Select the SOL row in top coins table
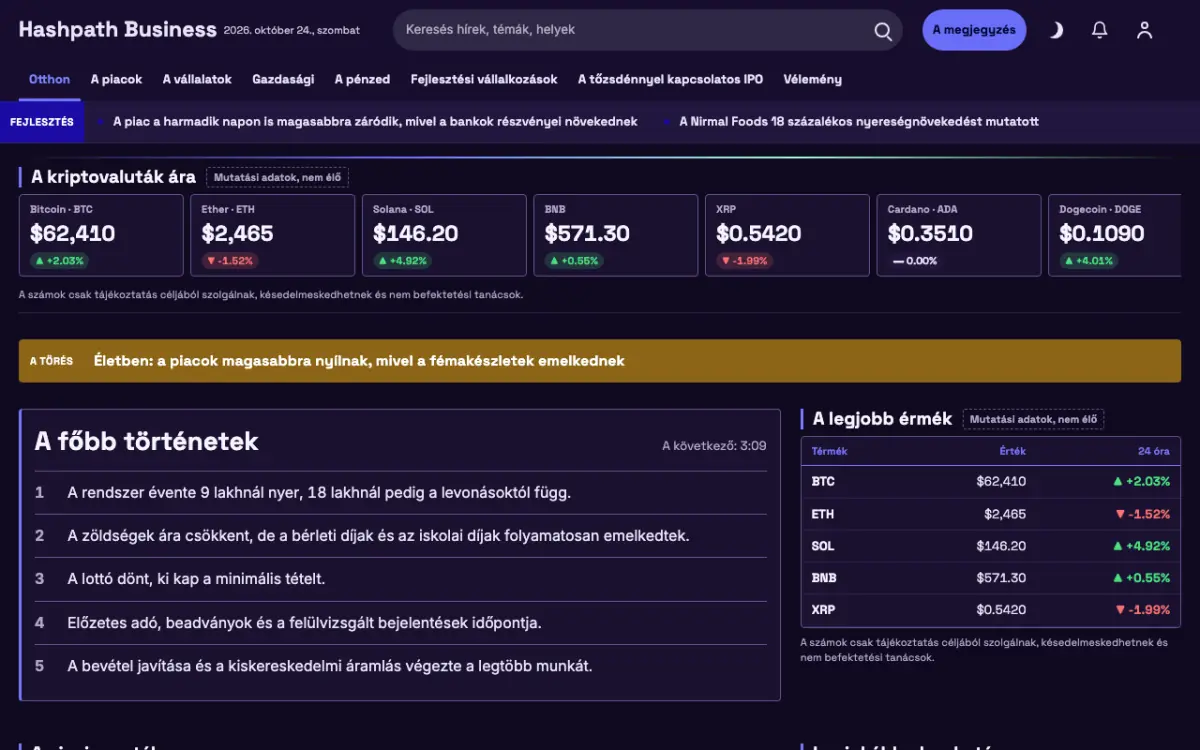1200x750 pixels. [991, 546]
